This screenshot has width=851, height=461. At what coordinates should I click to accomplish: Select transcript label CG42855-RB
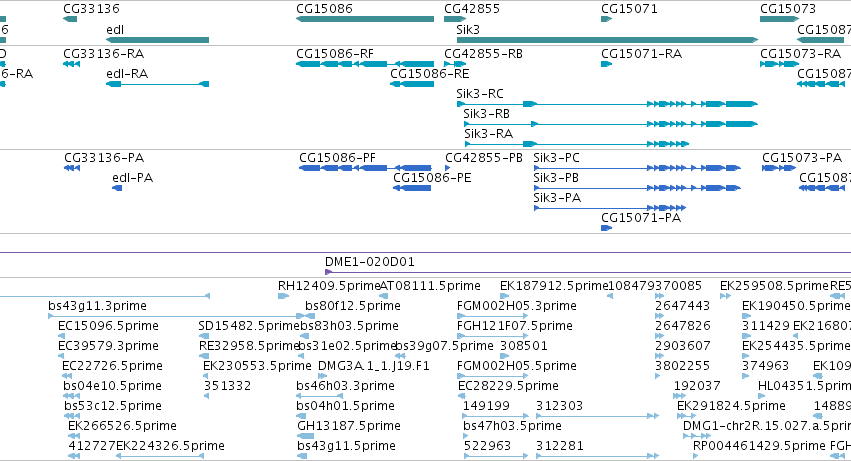click(484, 54)
